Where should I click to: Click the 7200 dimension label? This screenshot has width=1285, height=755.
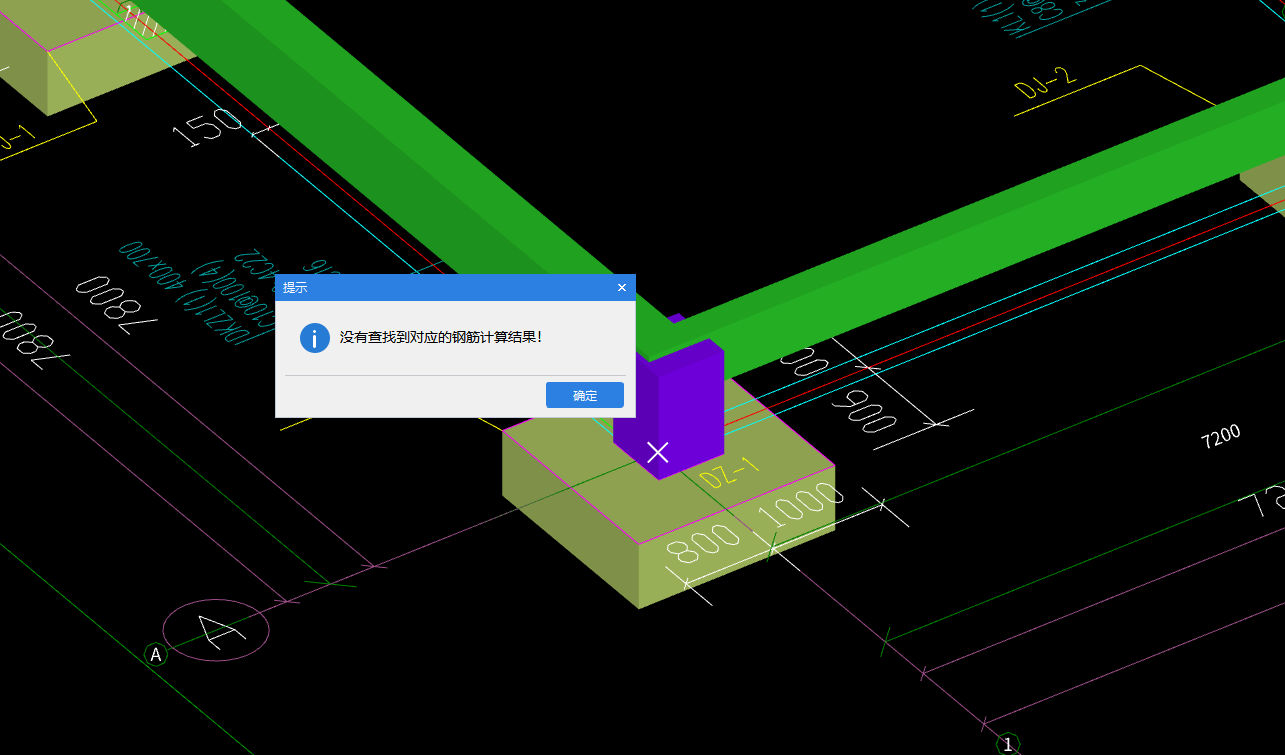(1220, 436)
